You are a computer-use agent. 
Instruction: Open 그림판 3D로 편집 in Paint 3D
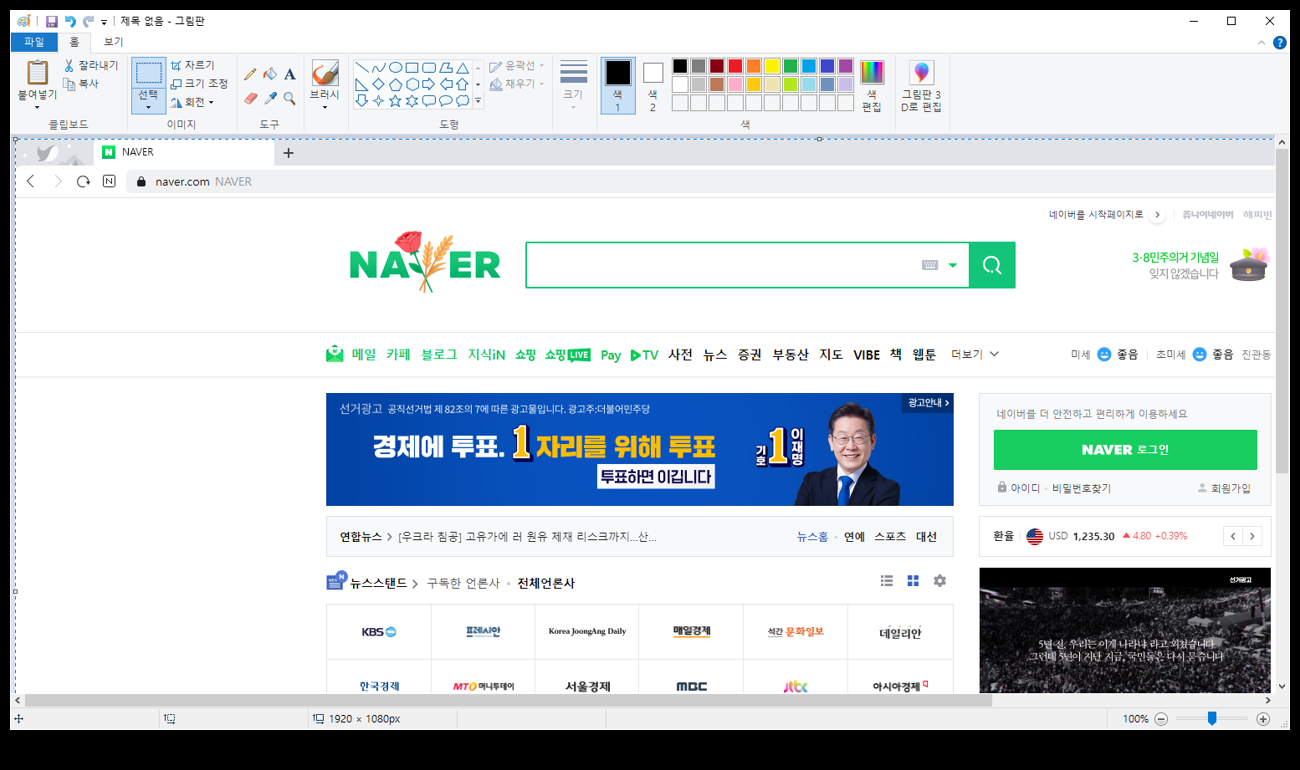click(921, 85)
